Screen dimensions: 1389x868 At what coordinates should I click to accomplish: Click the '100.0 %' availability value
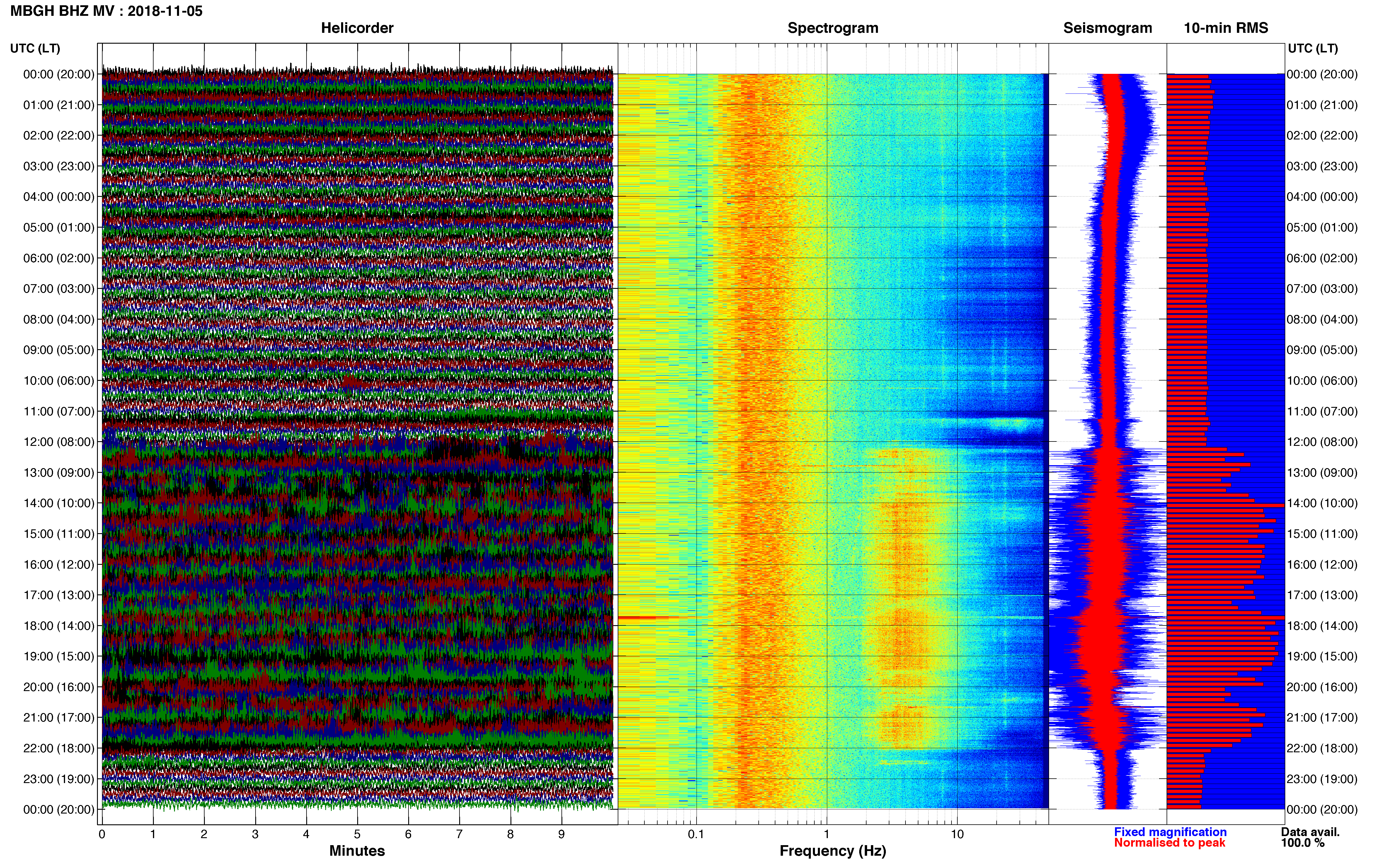pyautogui.click(x=1302, y=843)
